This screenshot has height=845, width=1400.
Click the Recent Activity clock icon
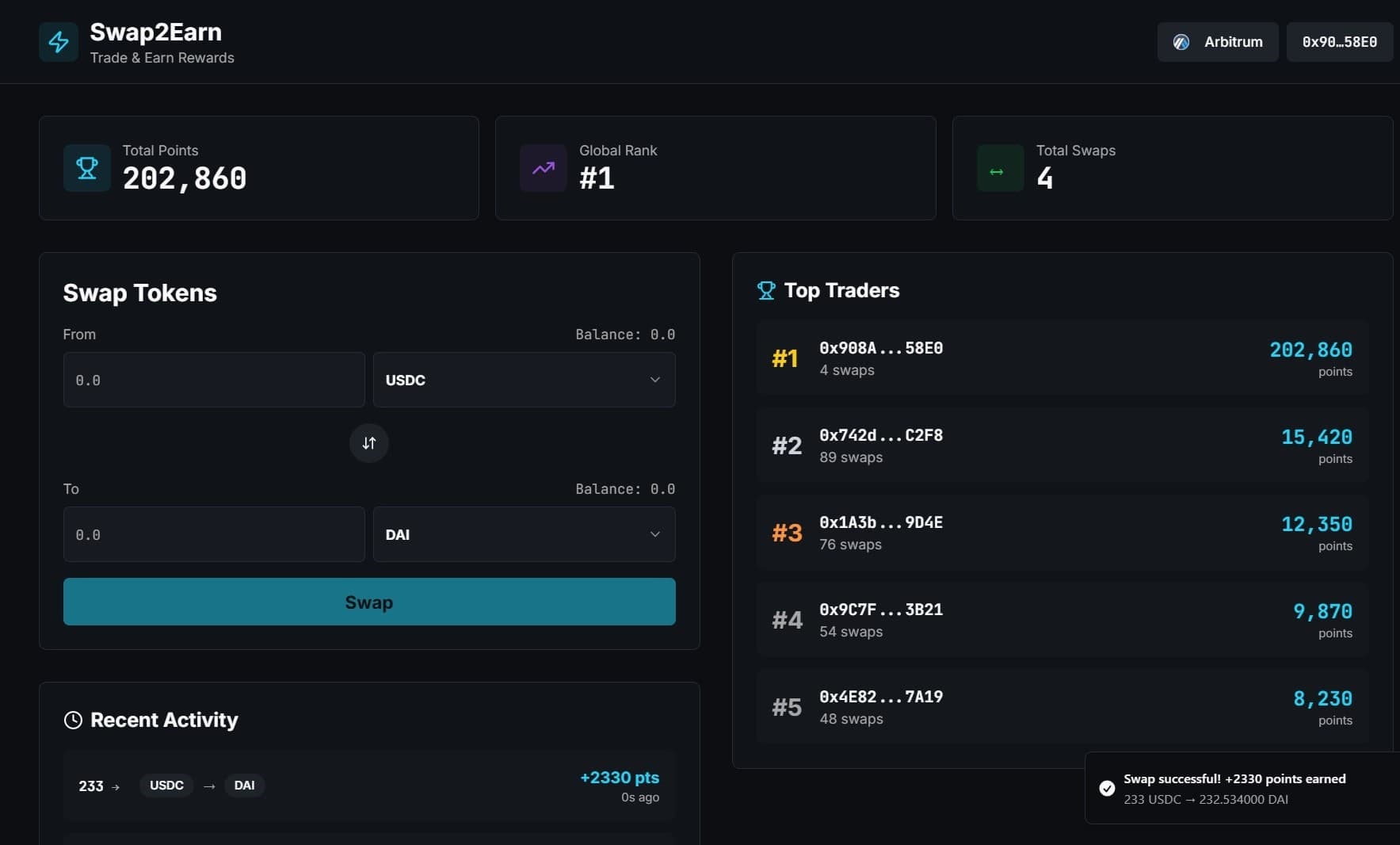[x=73, y=720]
